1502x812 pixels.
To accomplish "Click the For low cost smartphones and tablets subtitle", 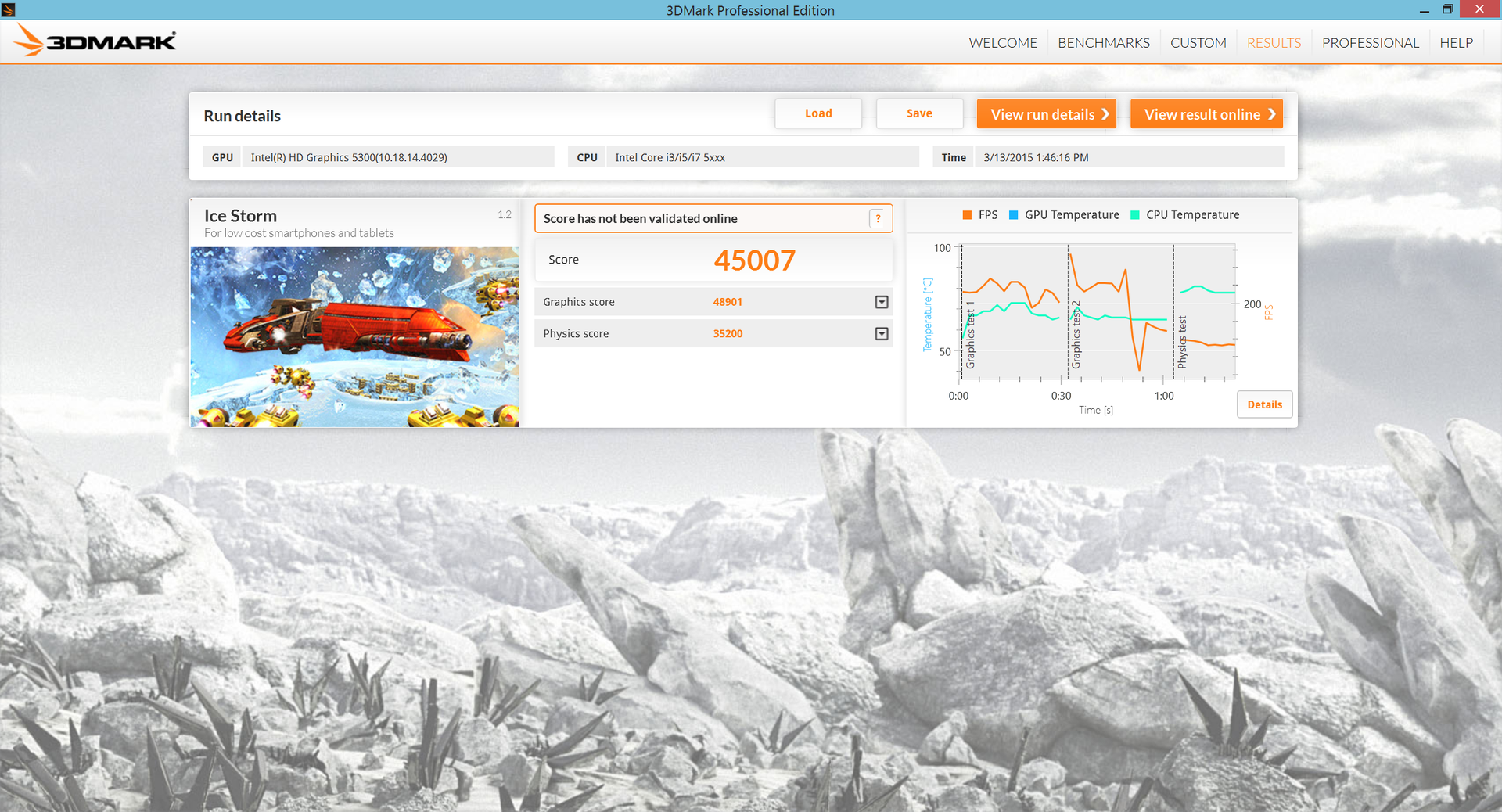I will click(299, 233).
